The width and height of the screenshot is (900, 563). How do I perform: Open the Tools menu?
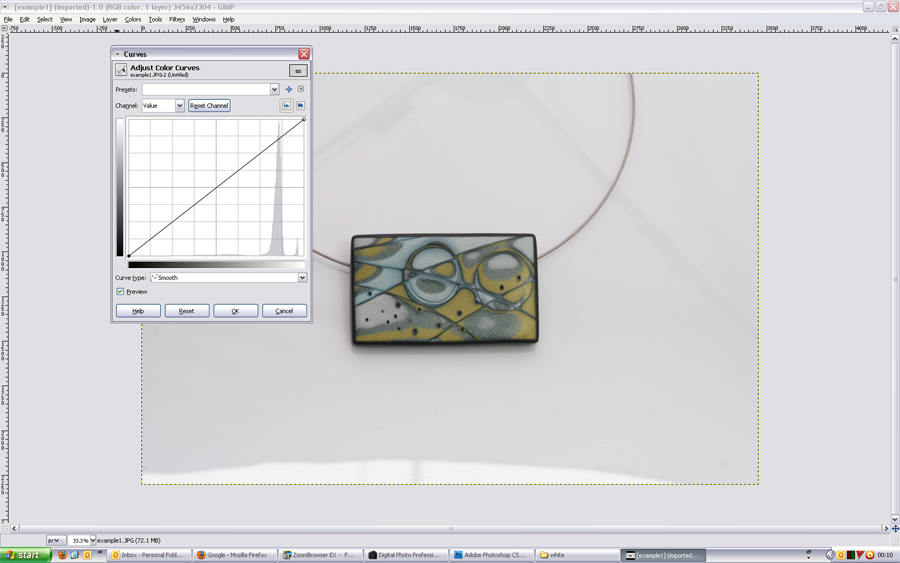click(155, 20)
